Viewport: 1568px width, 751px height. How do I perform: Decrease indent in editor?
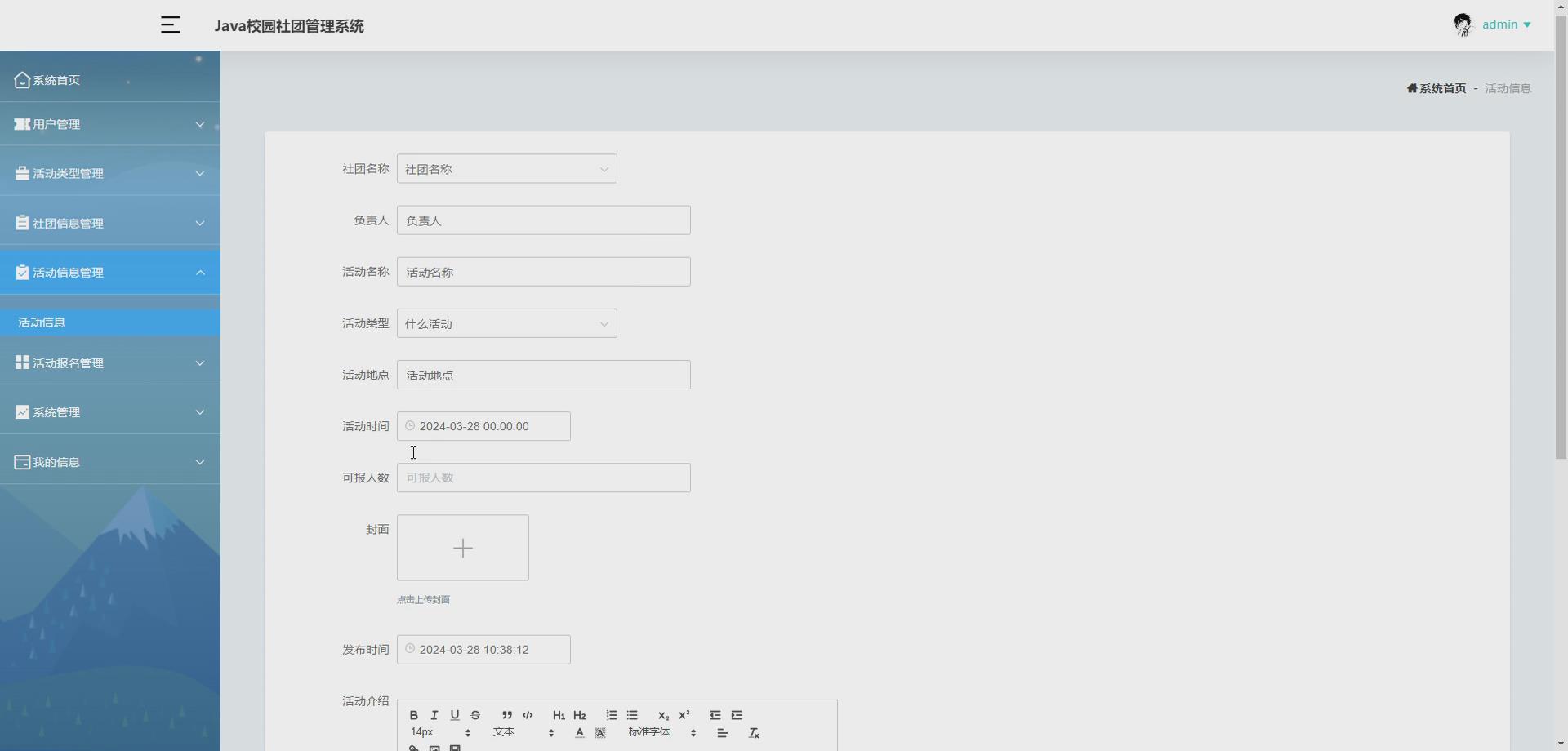(x=715, y=715)
